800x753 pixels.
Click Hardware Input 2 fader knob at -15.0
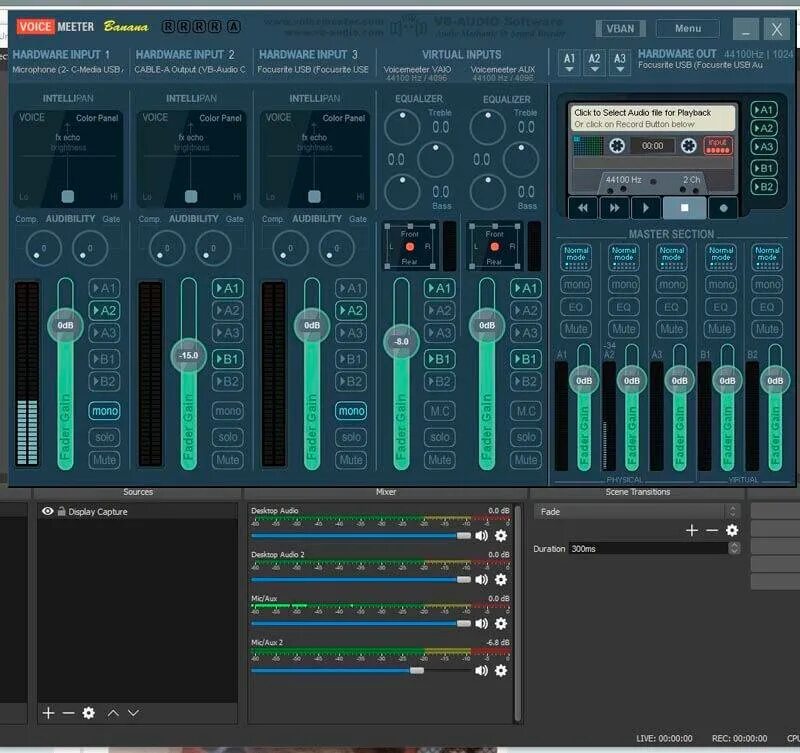pyautogui.click(x=188, y=356)
